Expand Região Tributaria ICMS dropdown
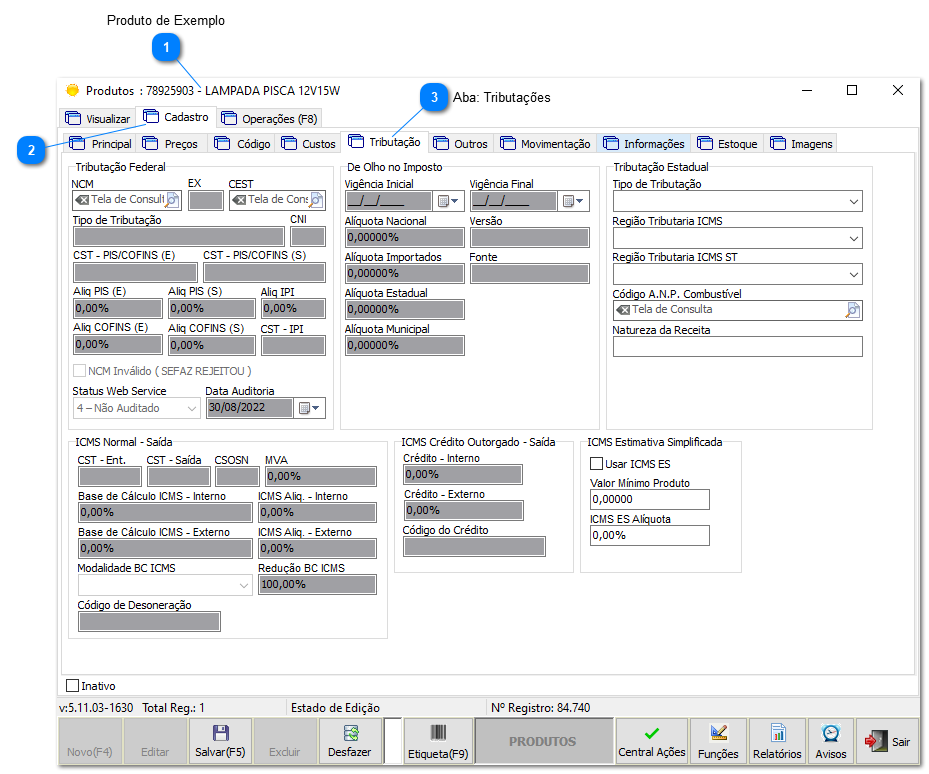This screenshot has width=929, height=774. (853, 238)
